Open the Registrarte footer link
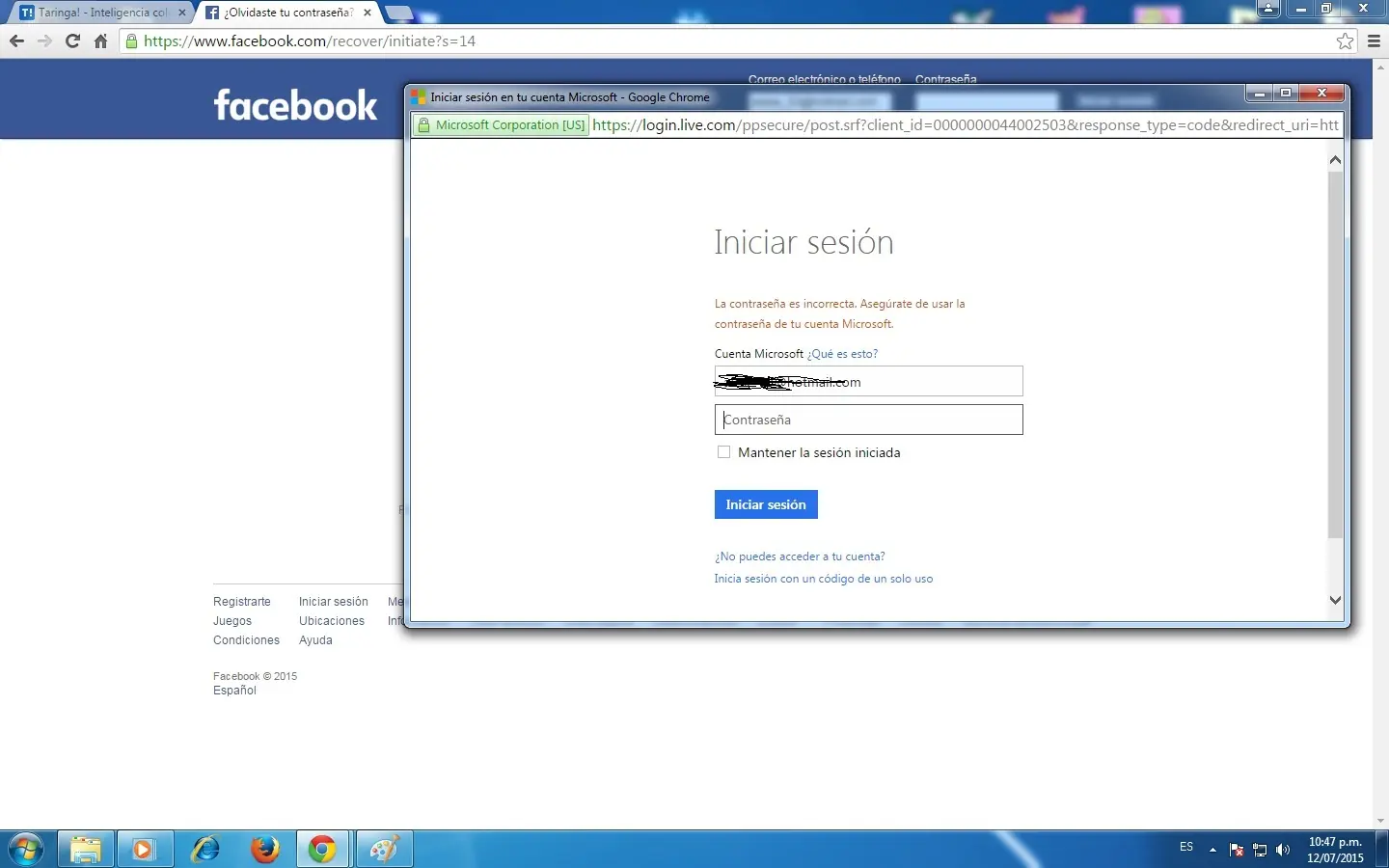The width and height of the screenshot is (1389, 868). coord(242,602)
